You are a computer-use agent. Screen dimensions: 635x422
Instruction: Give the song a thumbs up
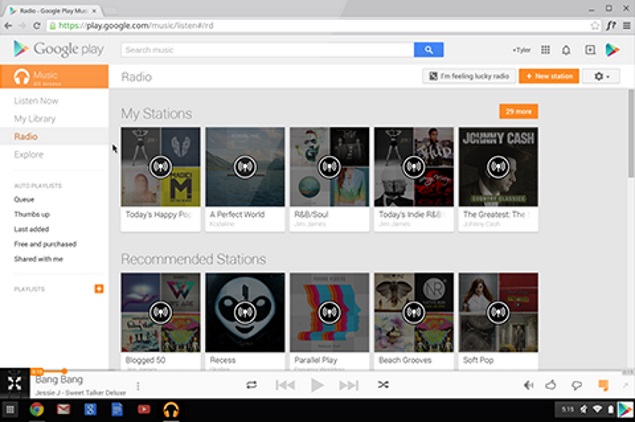click(551, 385)
